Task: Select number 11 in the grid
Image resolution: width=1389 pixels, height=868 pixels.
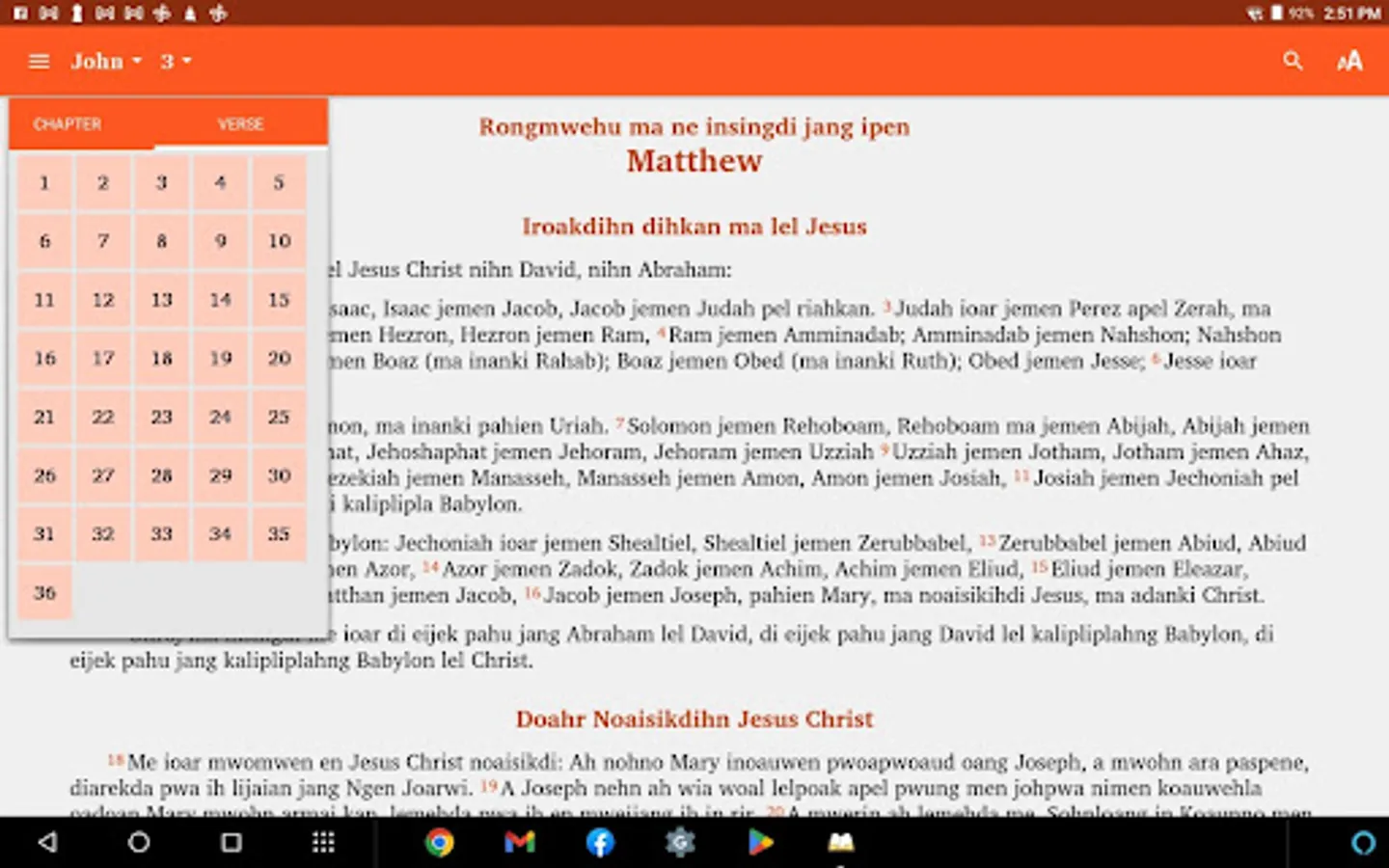Action: [44, 300]
